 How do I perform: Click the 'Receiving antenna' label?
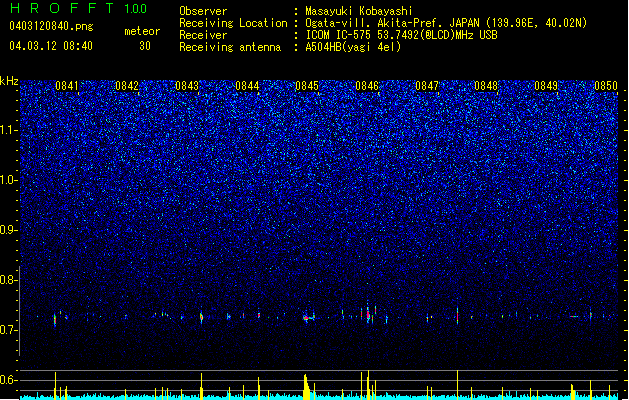[230, 47]
